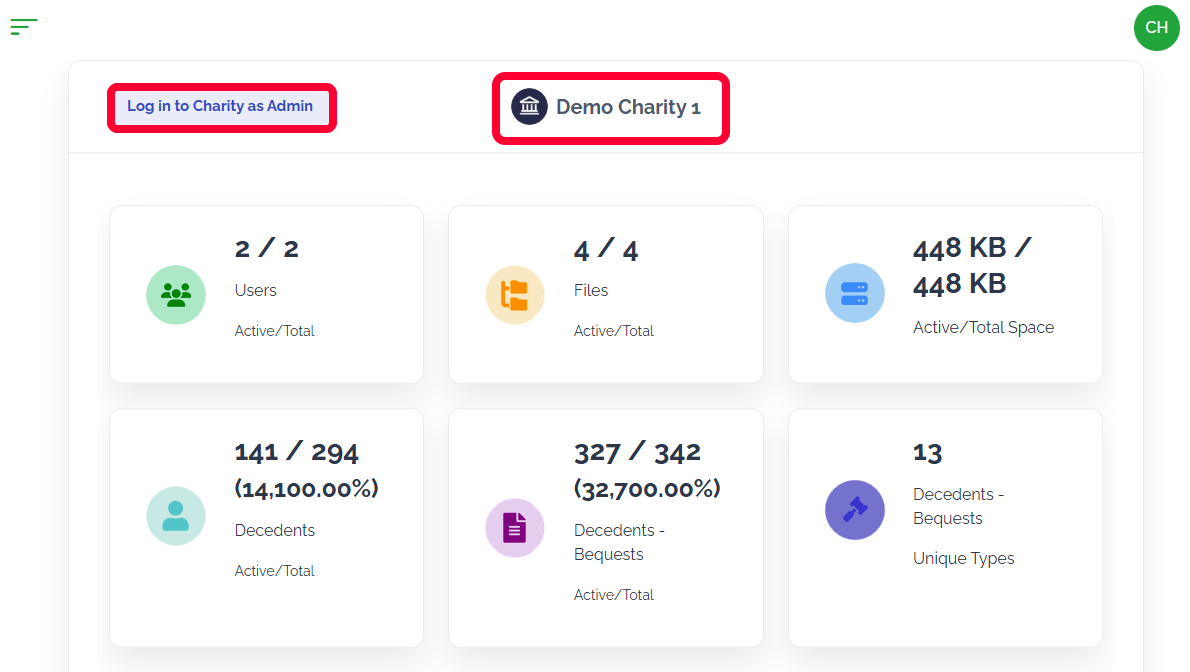Screen dimensions: 1190x672
Task: Click the 141 / 294 decedents count
Action: (296, 452)
